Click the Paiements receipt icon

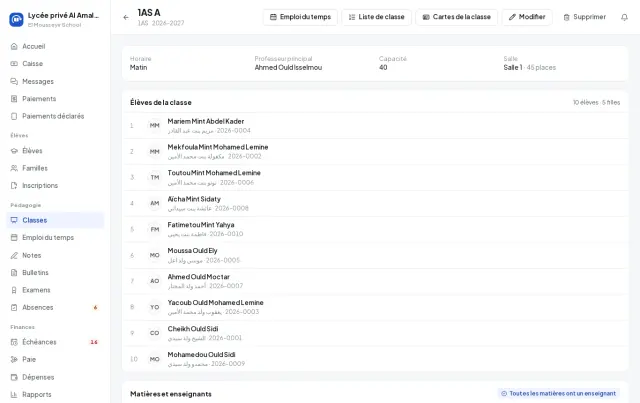point(14,99)
